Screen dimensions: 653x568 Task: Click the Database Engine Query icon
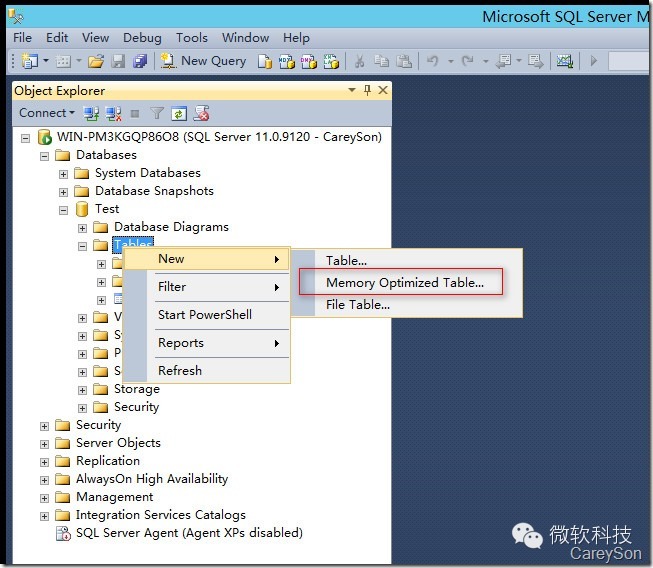coord(264,62)
